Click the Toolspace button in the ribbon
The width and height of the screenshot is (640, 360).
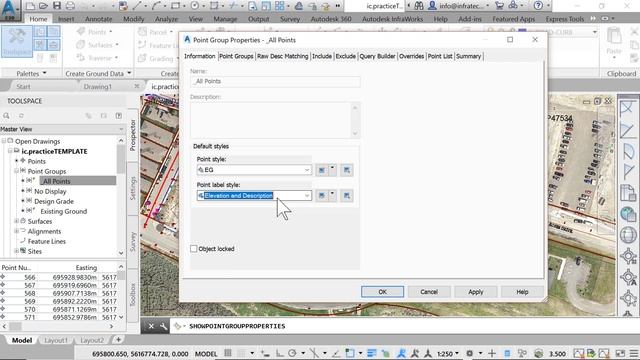click(x=17, y=41)
